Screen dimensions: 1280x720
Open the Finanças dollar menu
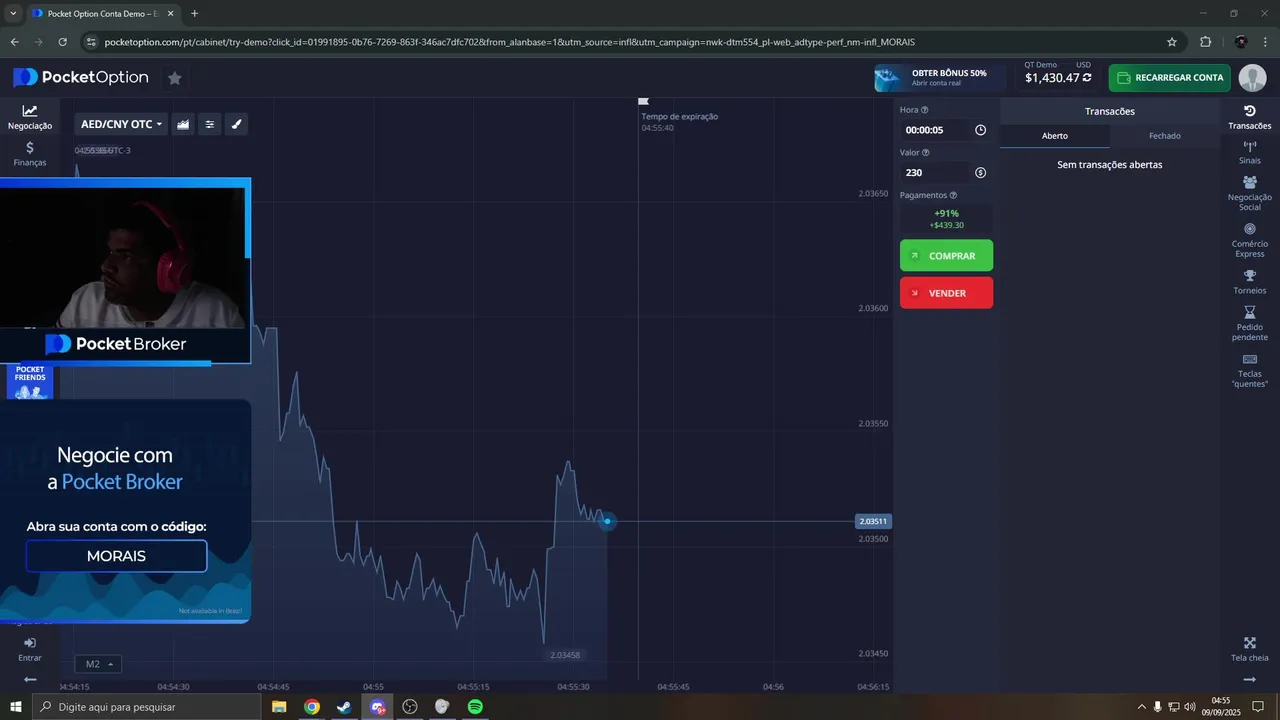point(30,153)
